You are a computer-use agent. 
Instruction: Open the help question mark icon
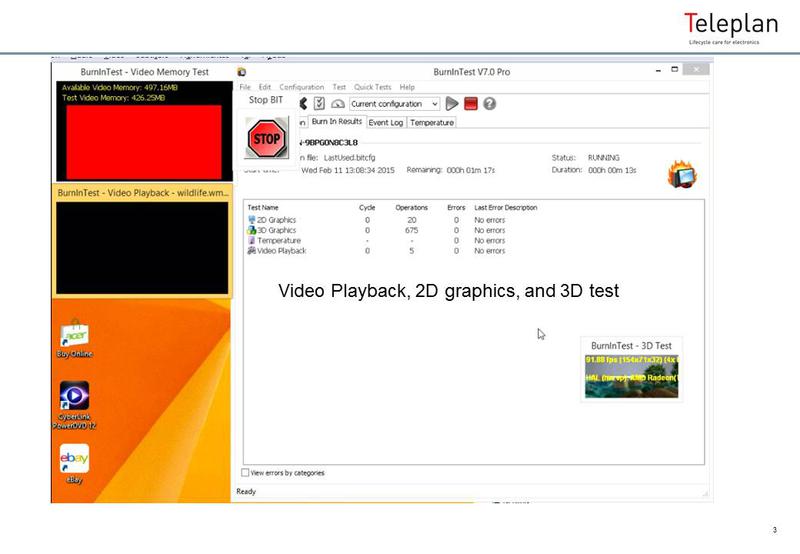click(489, 104)
